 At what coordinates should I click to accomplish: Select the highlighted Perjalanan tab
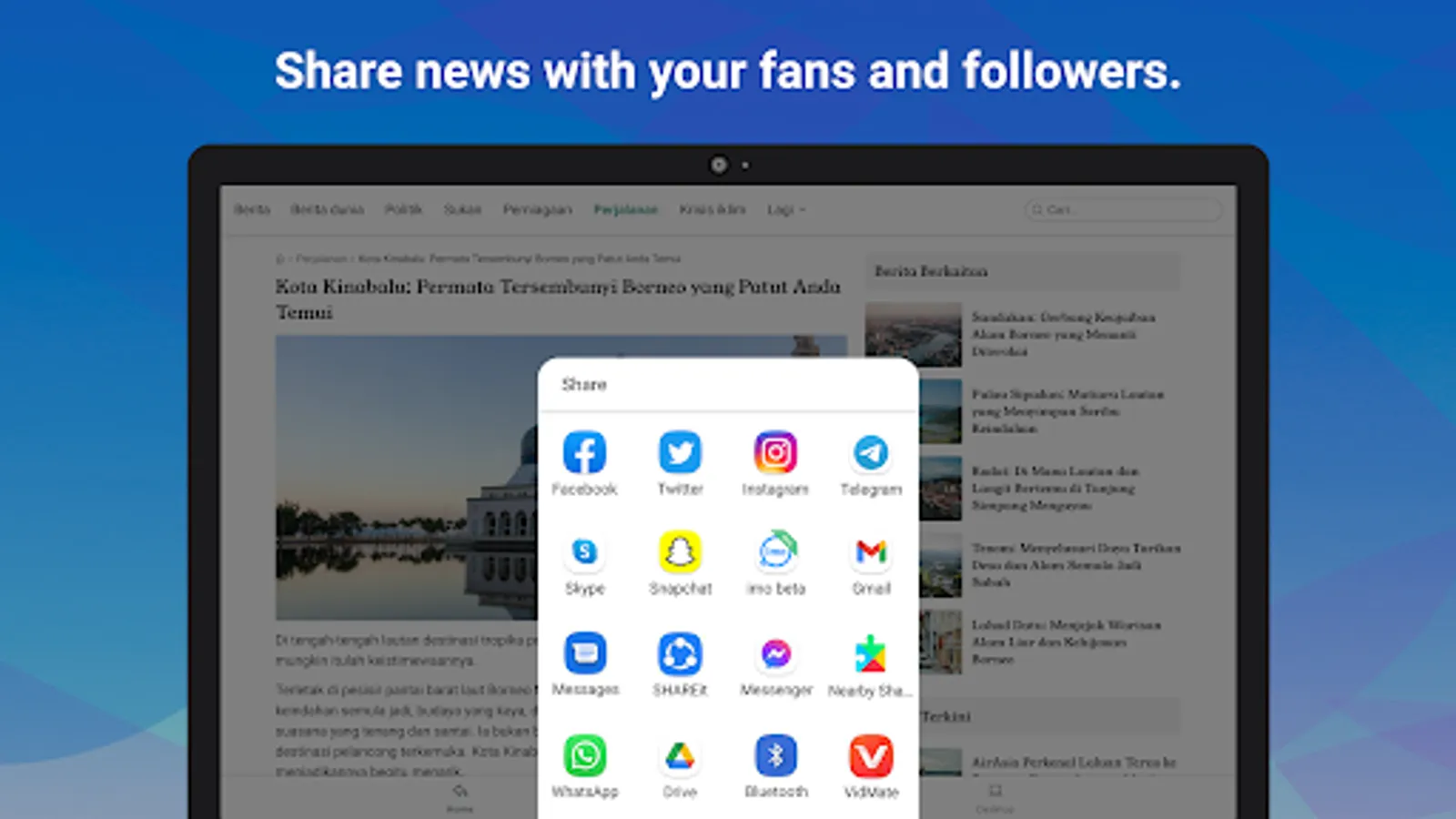tap(625, 209)
